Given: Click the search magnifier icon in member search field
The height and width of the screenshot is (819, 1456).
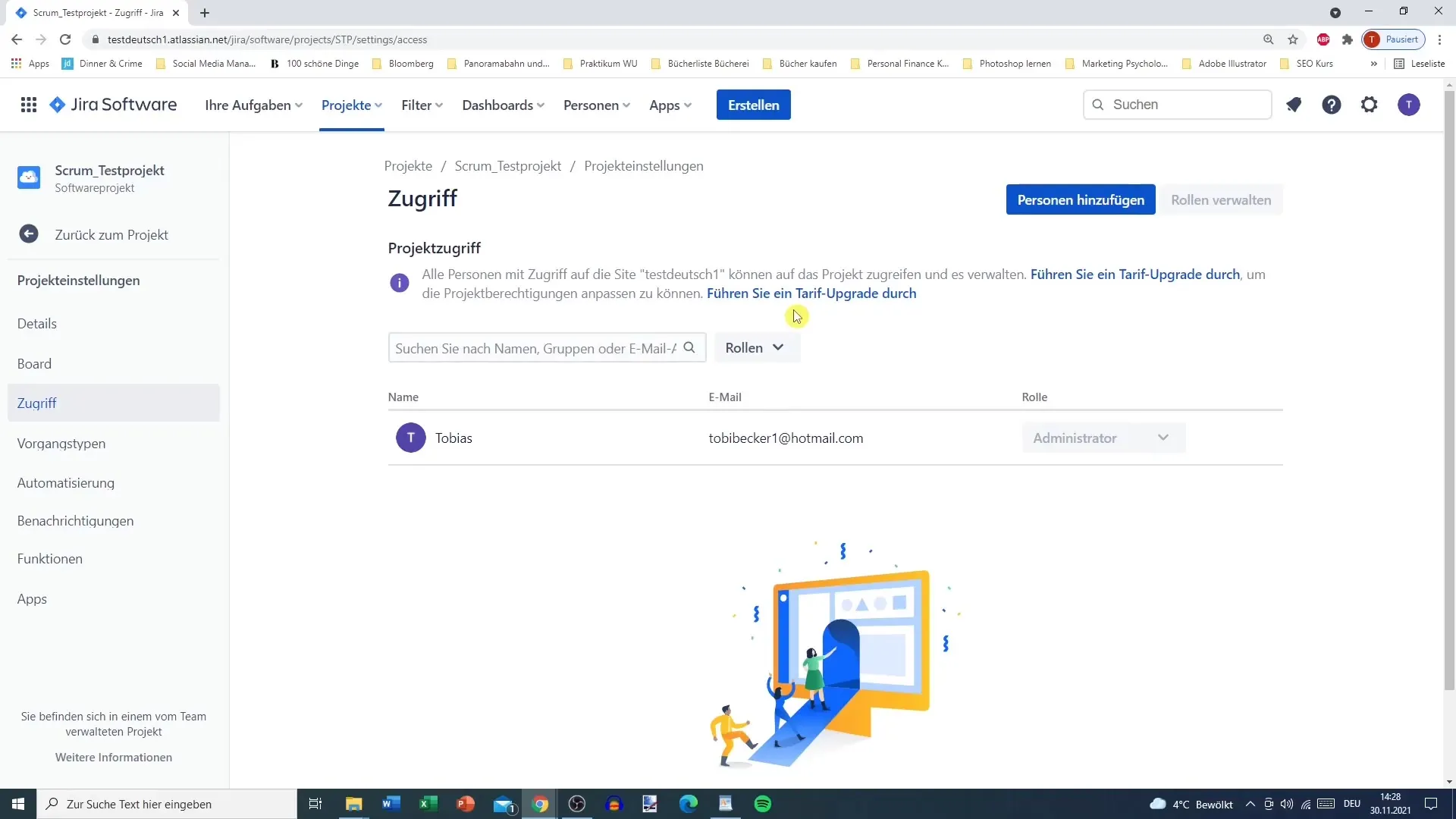Looking at the screenshot, I should click(689, 347).
